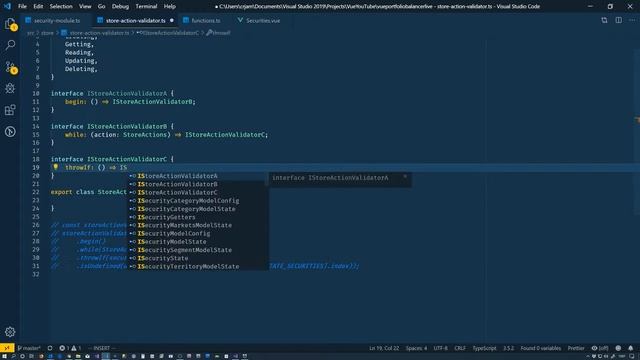Select ISecurityGetters suggestion

(198, 217)
